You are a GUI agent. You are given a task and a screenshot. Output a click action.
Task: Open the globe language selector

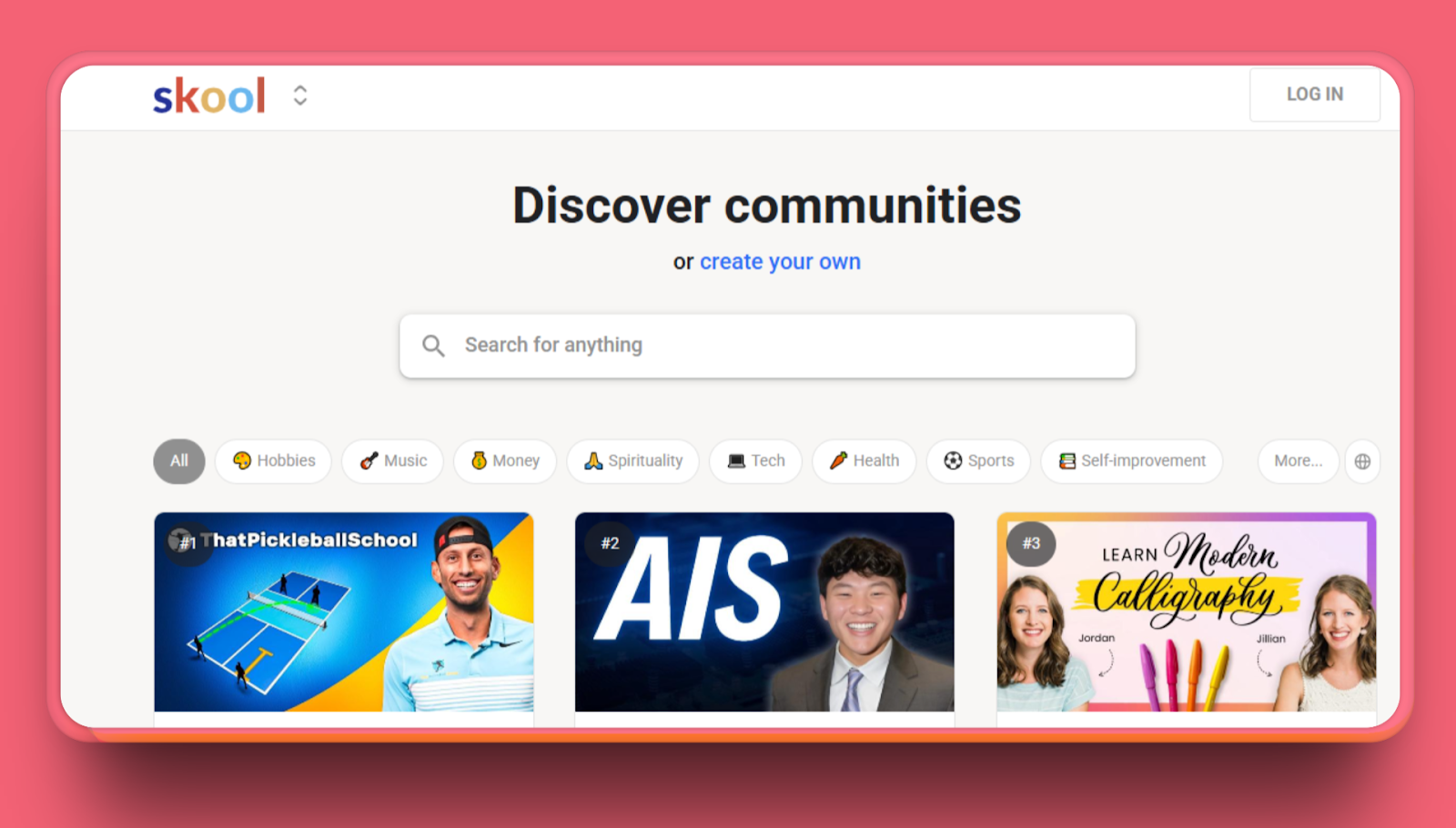coord(1362,461)
